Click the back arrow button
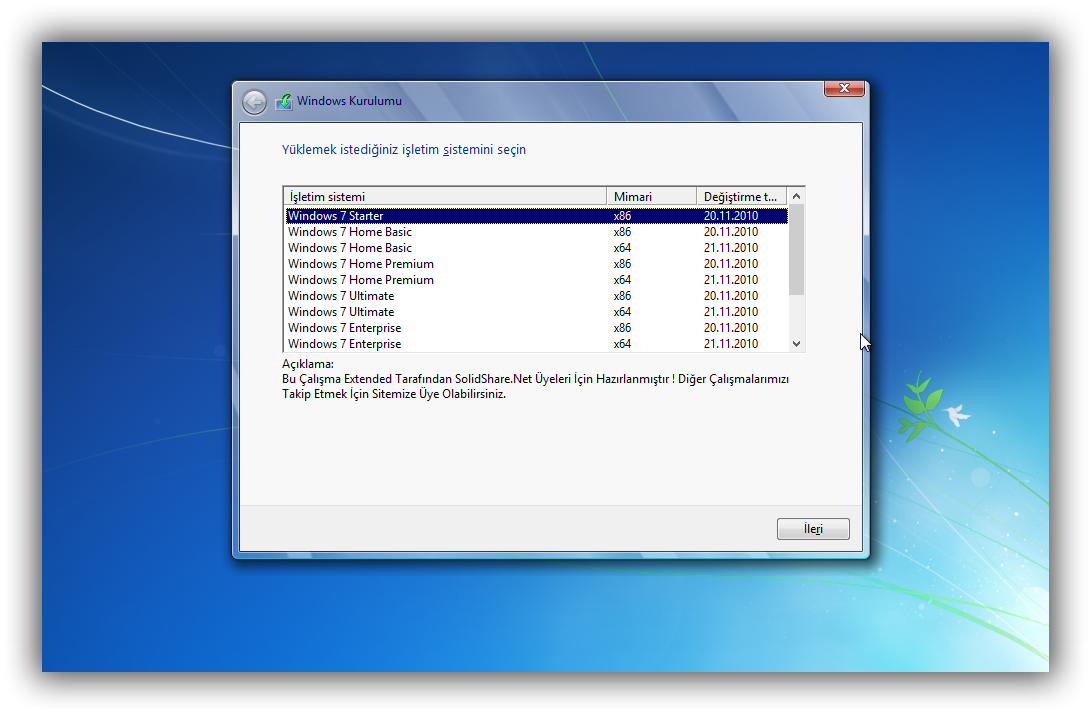The height and width of the screenshot is (714, 1091). pyautogui.click(x=254, y=102)
